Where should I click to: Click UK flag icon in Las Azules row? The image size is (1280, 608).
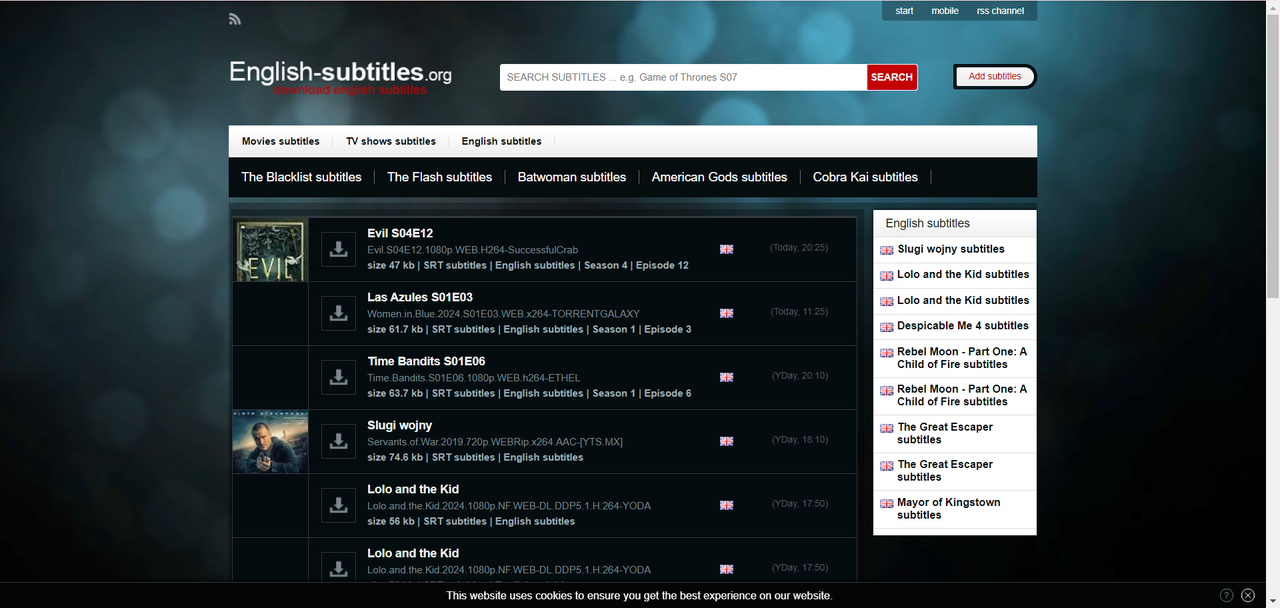point(727,313)
